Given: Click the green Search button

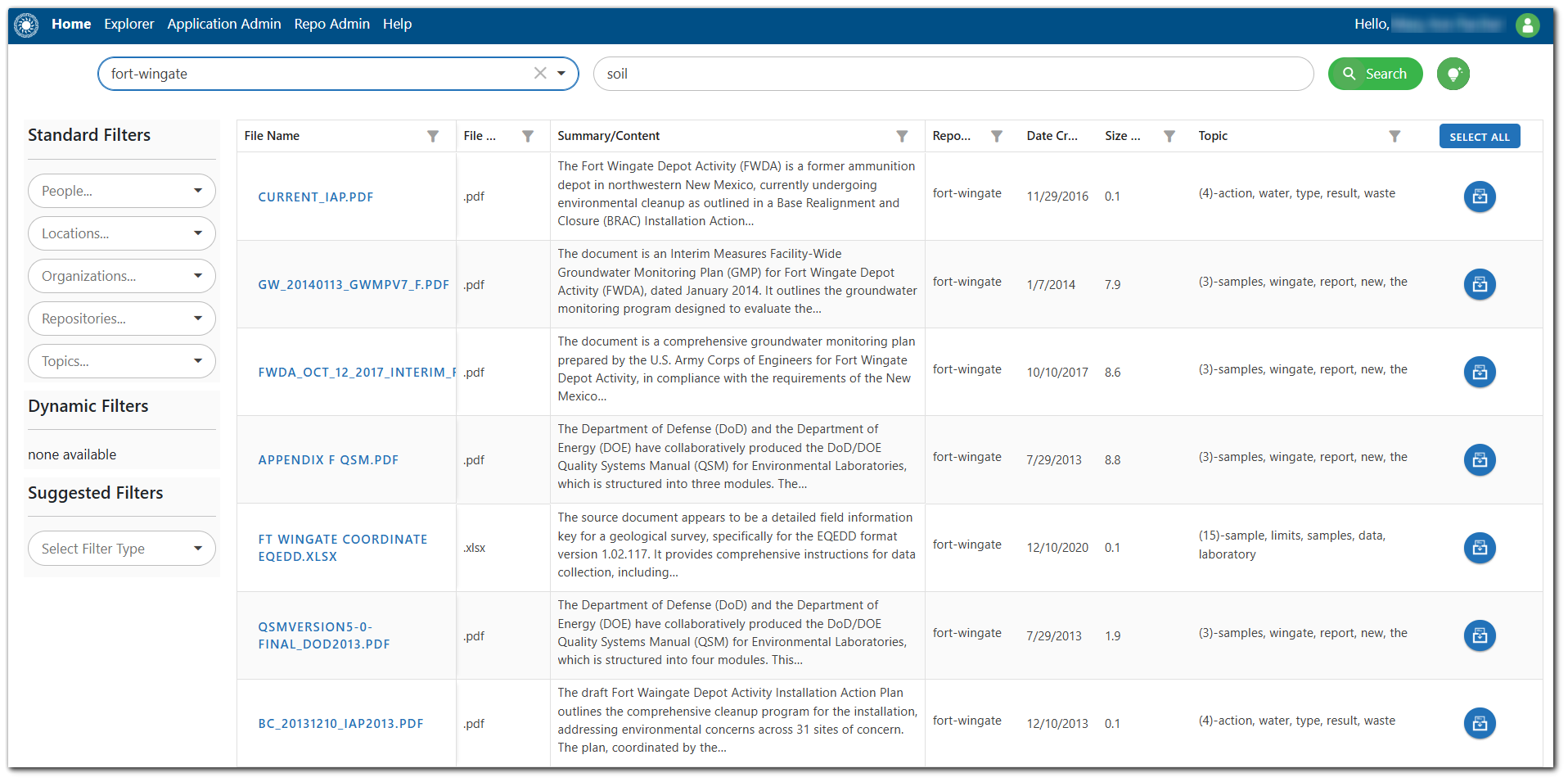Looking at the screenshot, I should (1375, 74).
